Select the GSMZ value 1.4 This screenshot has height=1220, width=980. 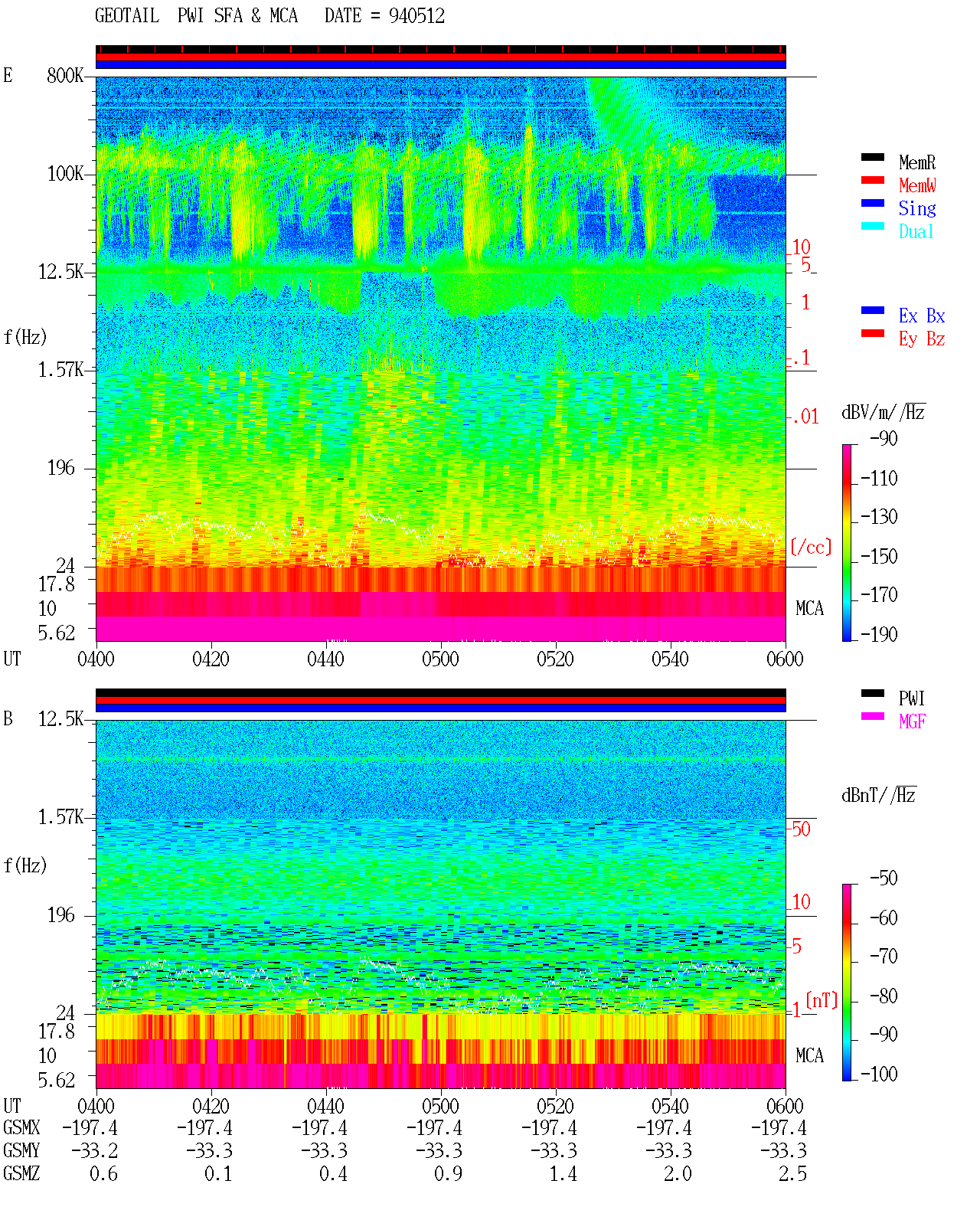tap(563, 1174)
